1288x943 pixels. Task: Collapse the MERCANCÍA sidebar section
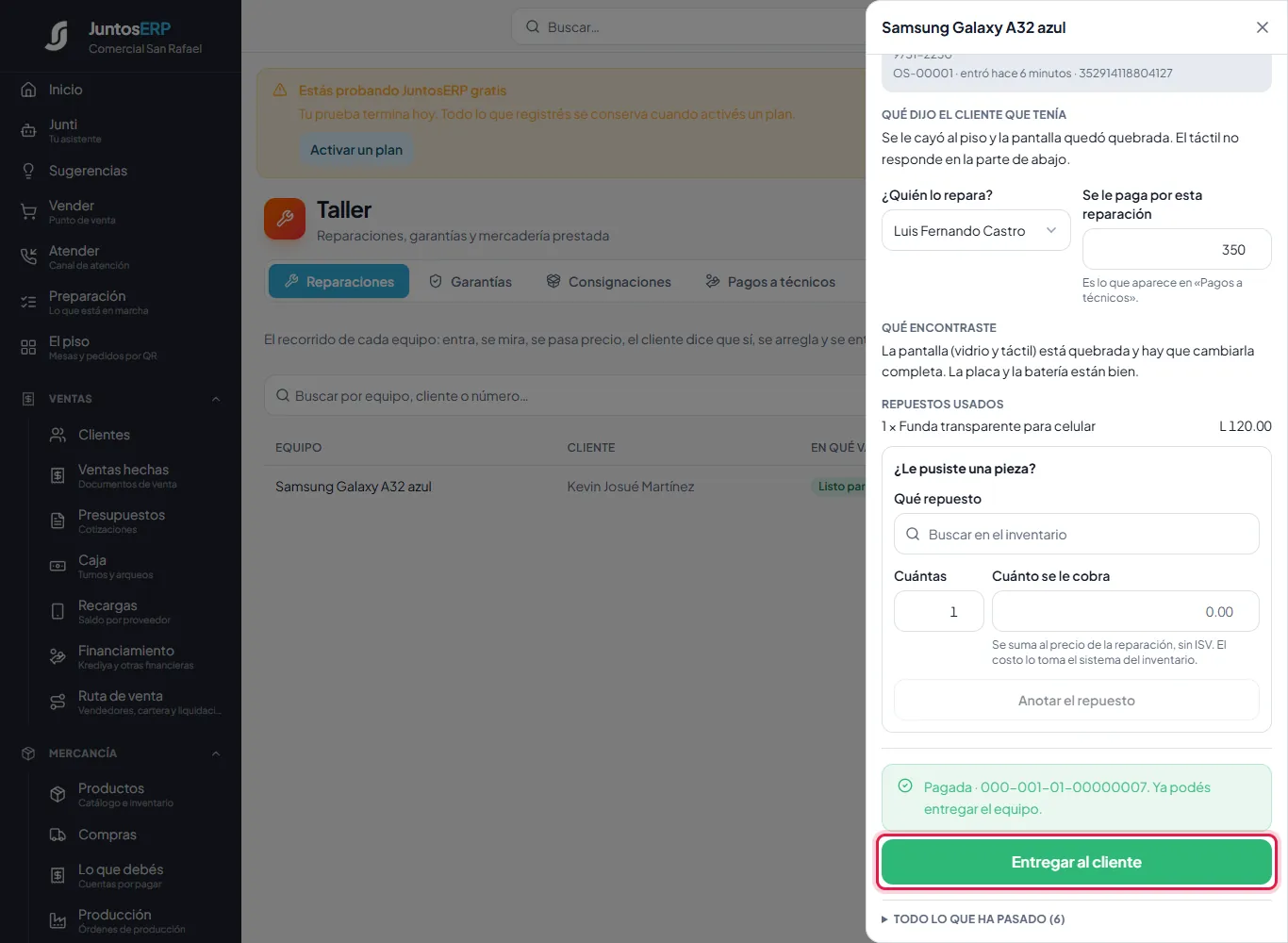point(216,753)
